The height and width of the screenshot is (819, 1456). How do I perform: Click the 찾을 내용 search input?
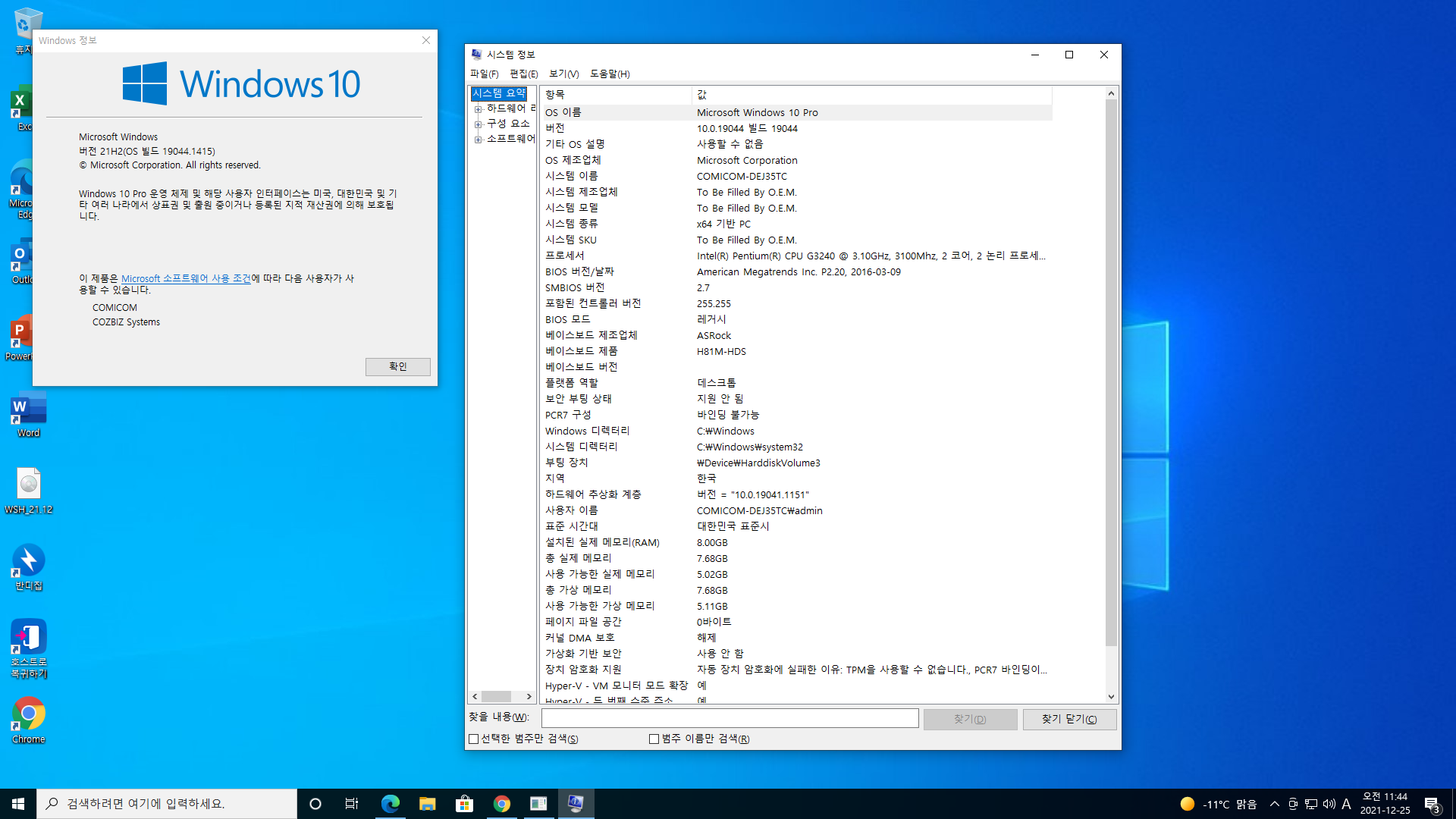pos(730,718)
